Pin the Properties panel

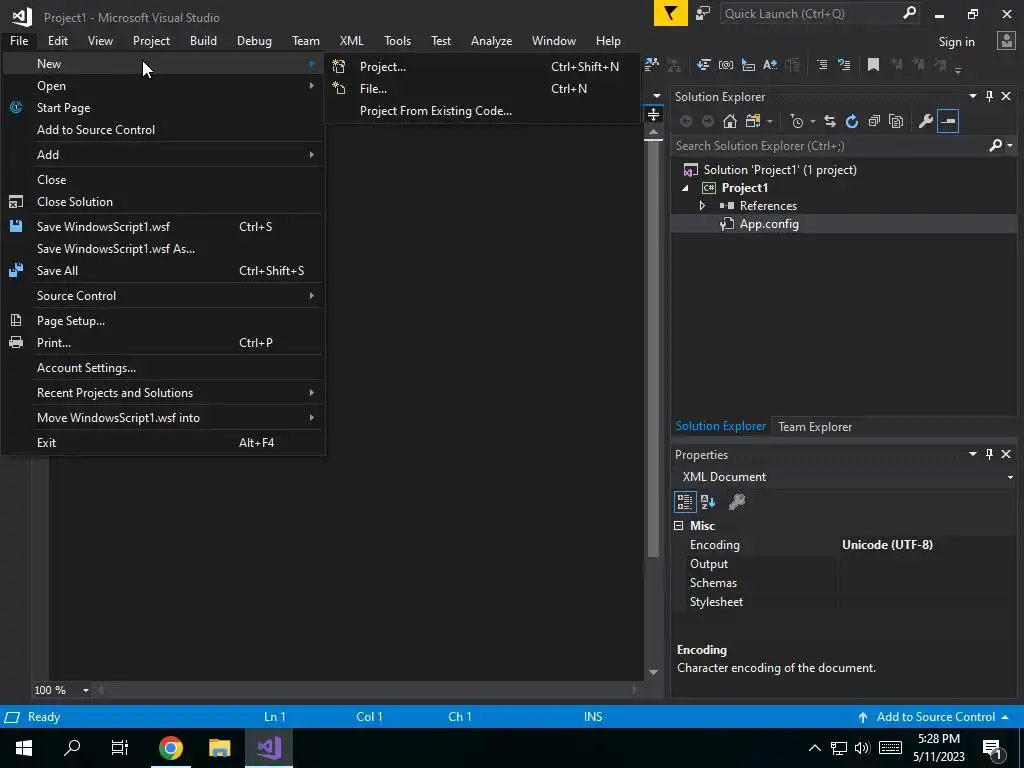(x=989, y=454)
